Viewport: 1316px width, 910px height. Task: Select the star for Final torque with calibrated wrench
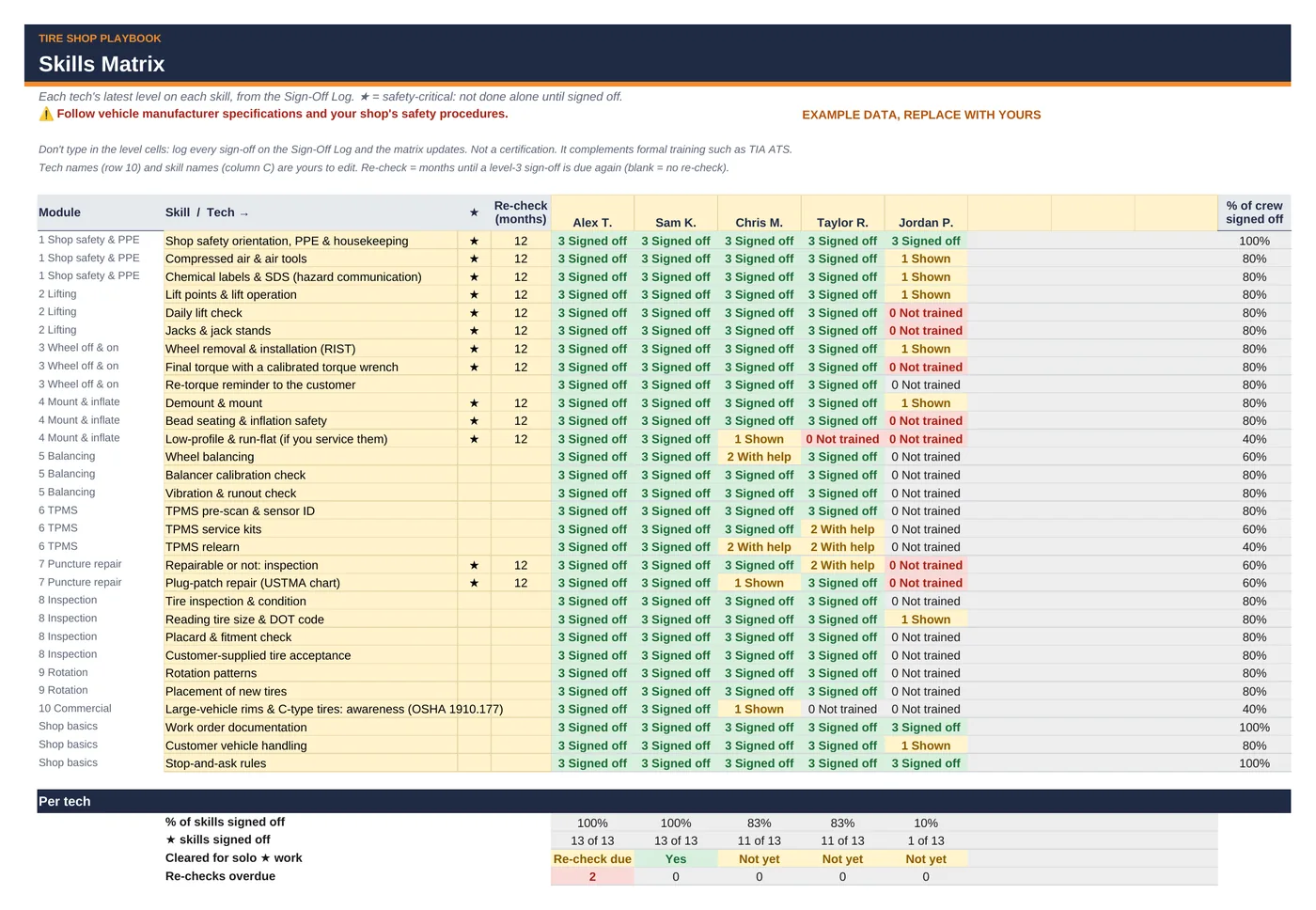point(474,368)
